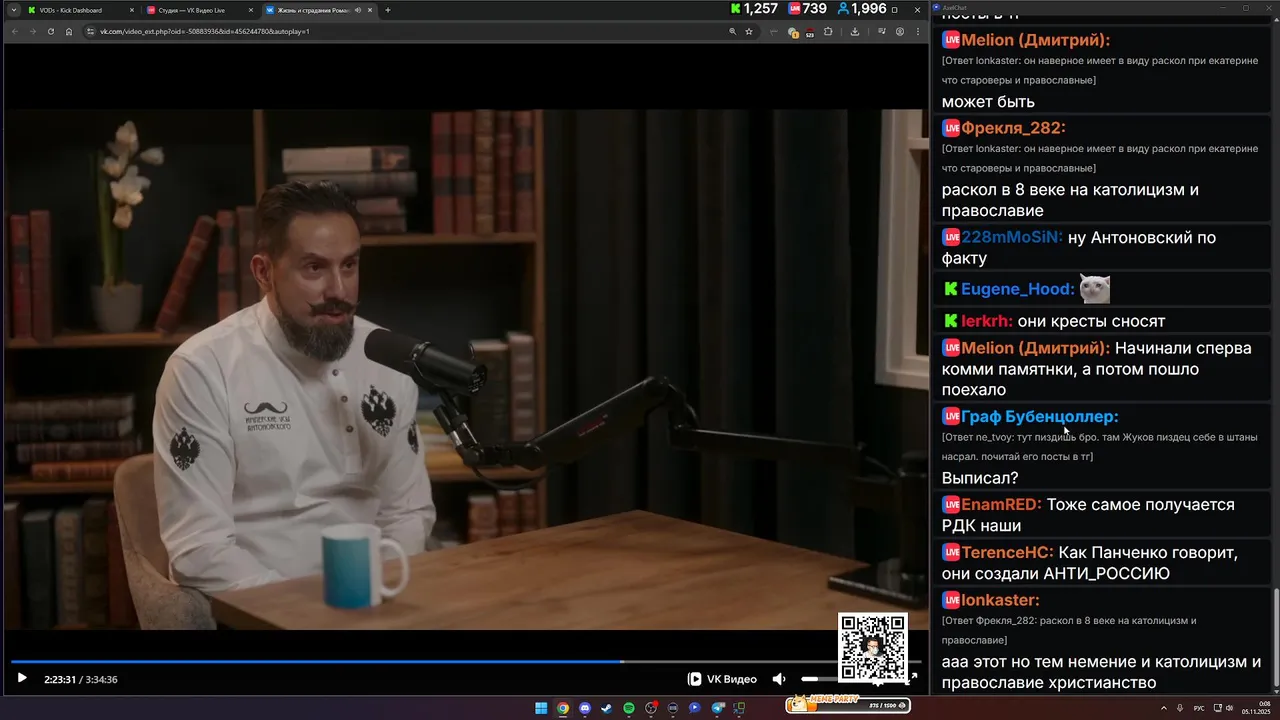Viewport: 1280px width, 720px height.
Task: Click the cat emote from Eugene_Hood
Action: click(1095, 289)
